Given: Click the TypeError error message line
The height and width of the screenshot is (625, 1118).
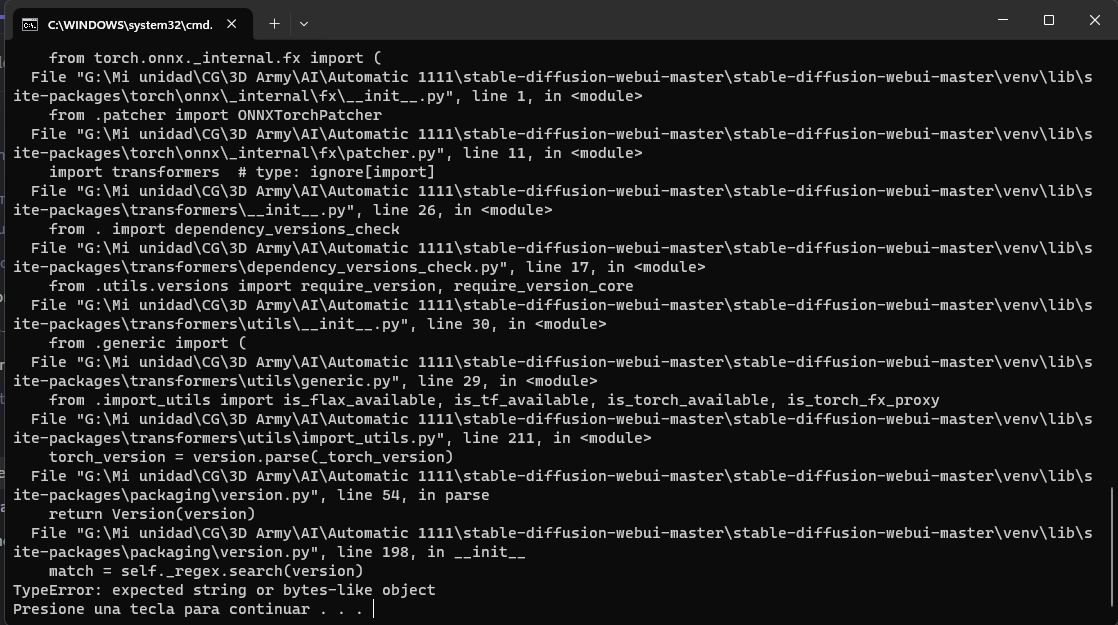Looking at the screenshot, I should click(224, 590).
